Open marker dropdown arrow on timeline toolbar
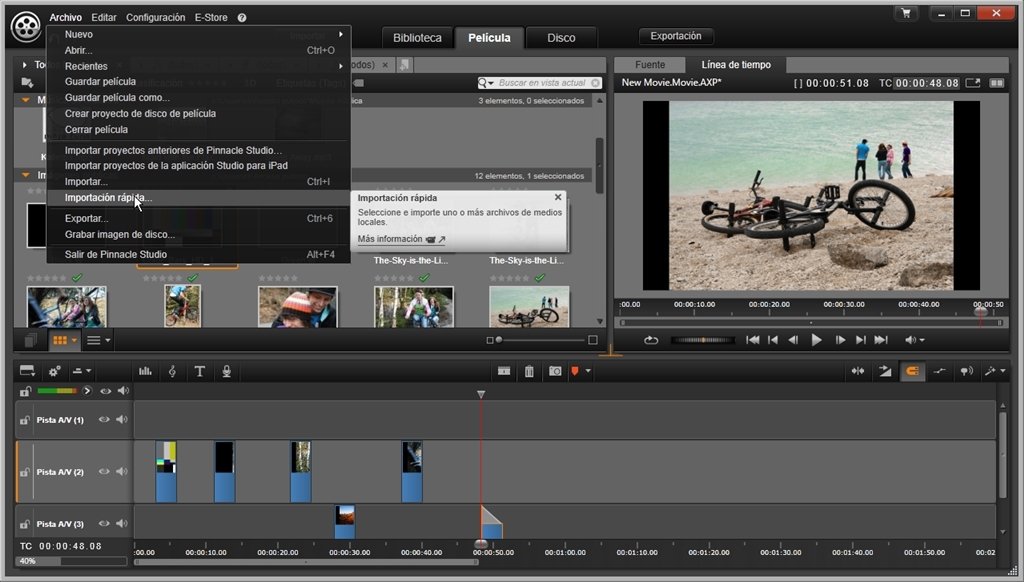Screen dimensions: 1024x582 [588, 371]
